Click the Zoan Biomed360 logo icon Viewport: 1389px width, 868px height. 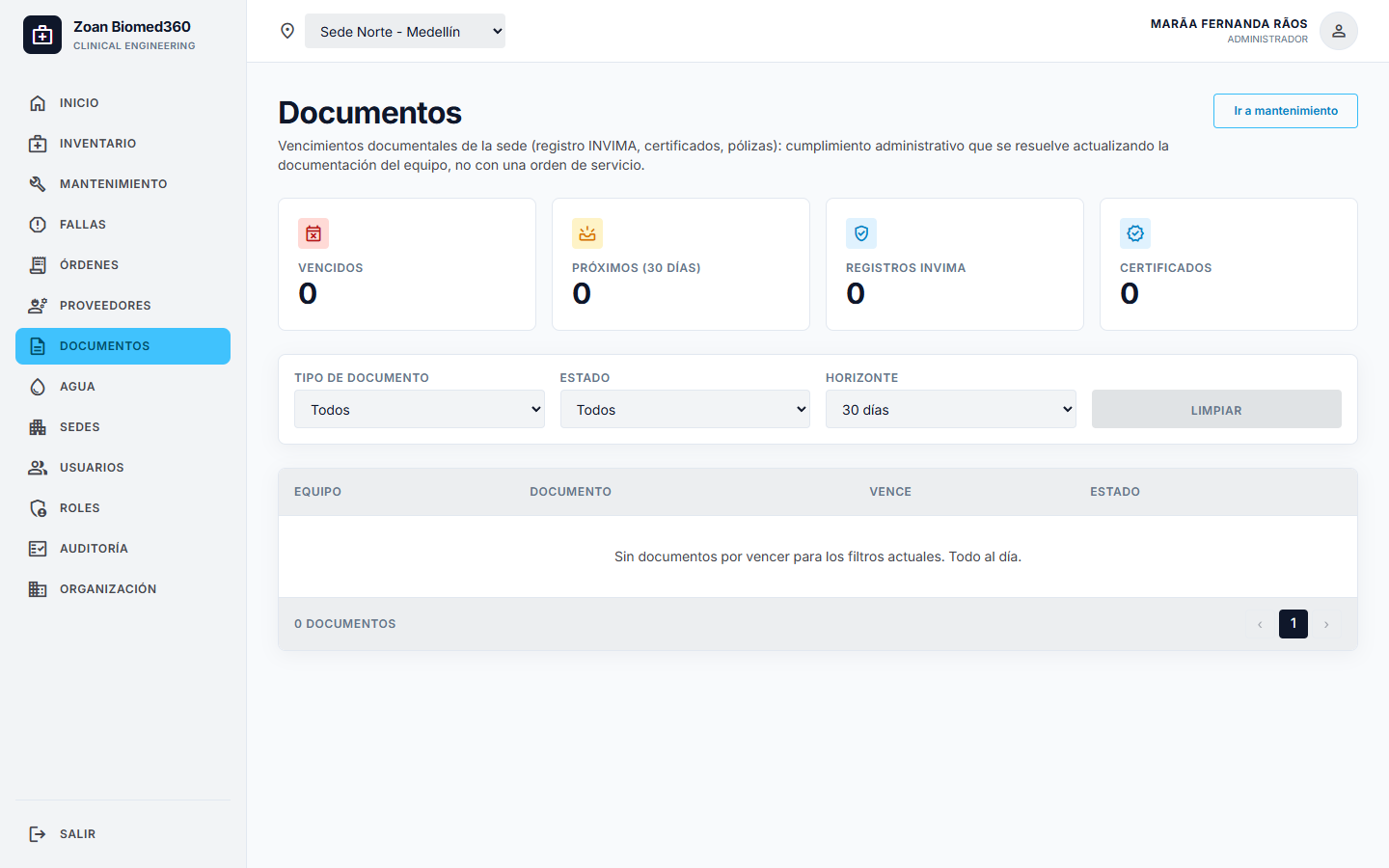click(42, 35)
